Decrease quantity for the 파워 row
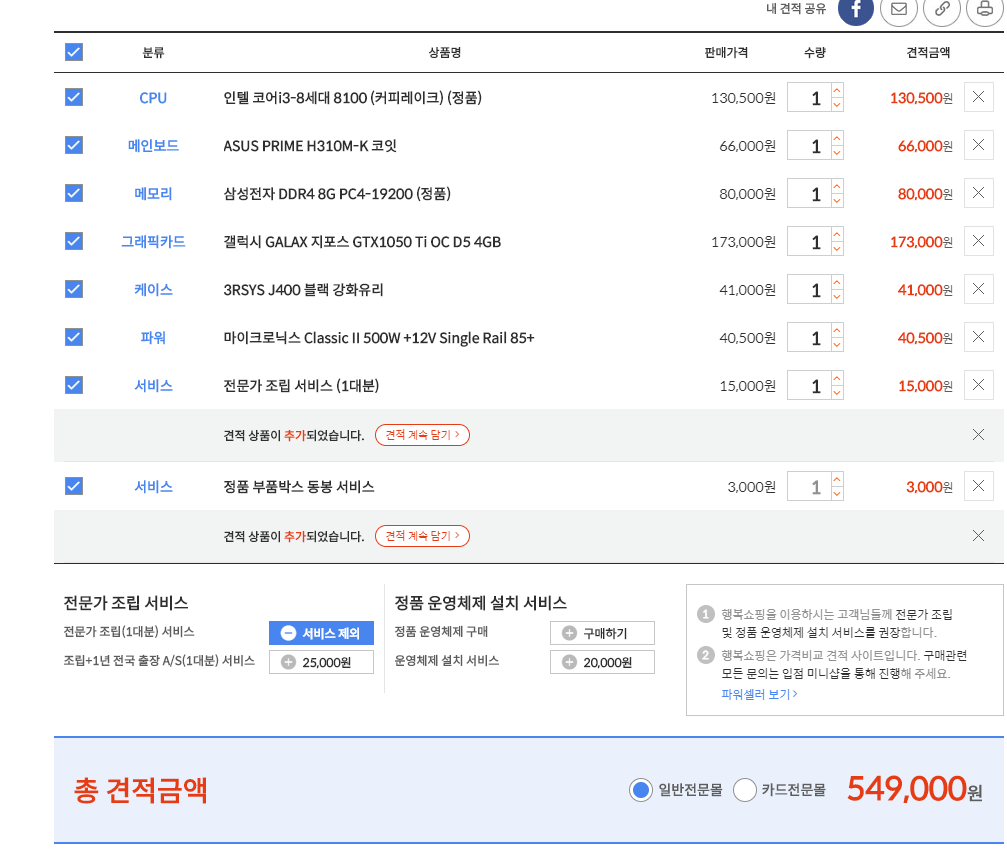The image size is (1007, 854). pyautogui.click(x=837, y=345)
